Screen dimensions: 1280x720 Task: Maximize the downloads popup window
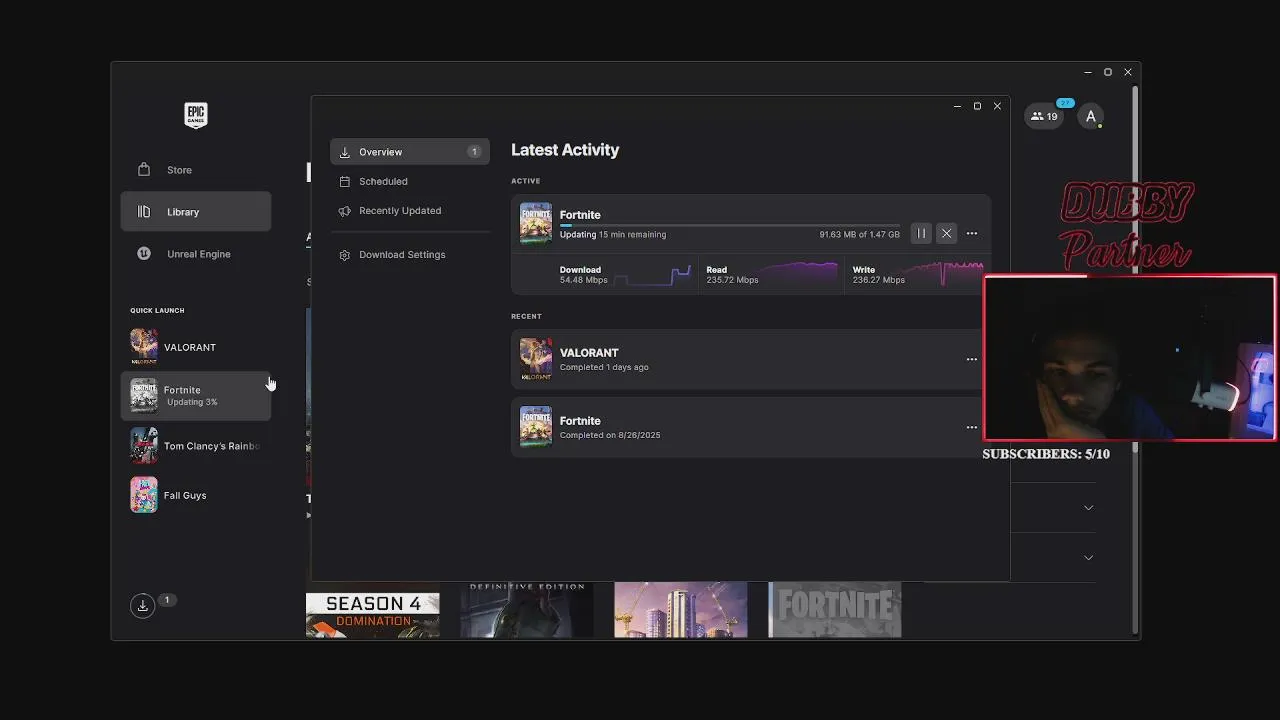(977, 106)
